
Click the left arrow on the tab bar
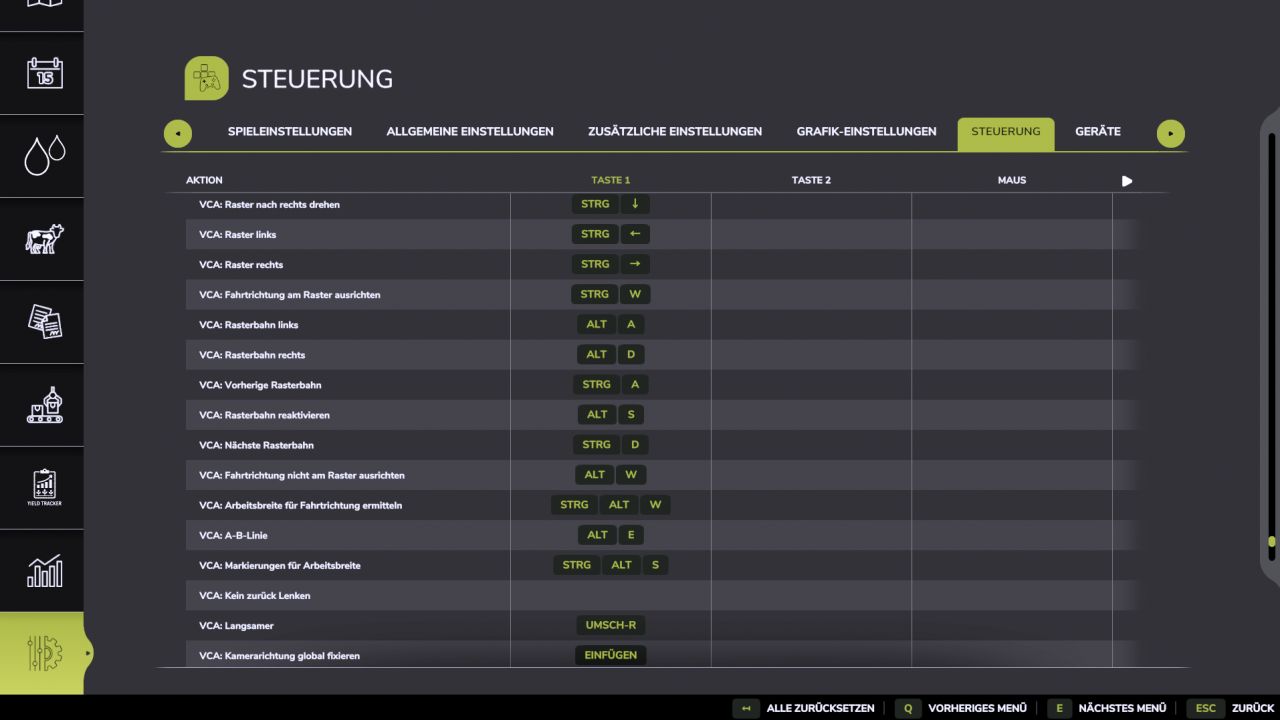pyautogui.click(x=178, y=133)
